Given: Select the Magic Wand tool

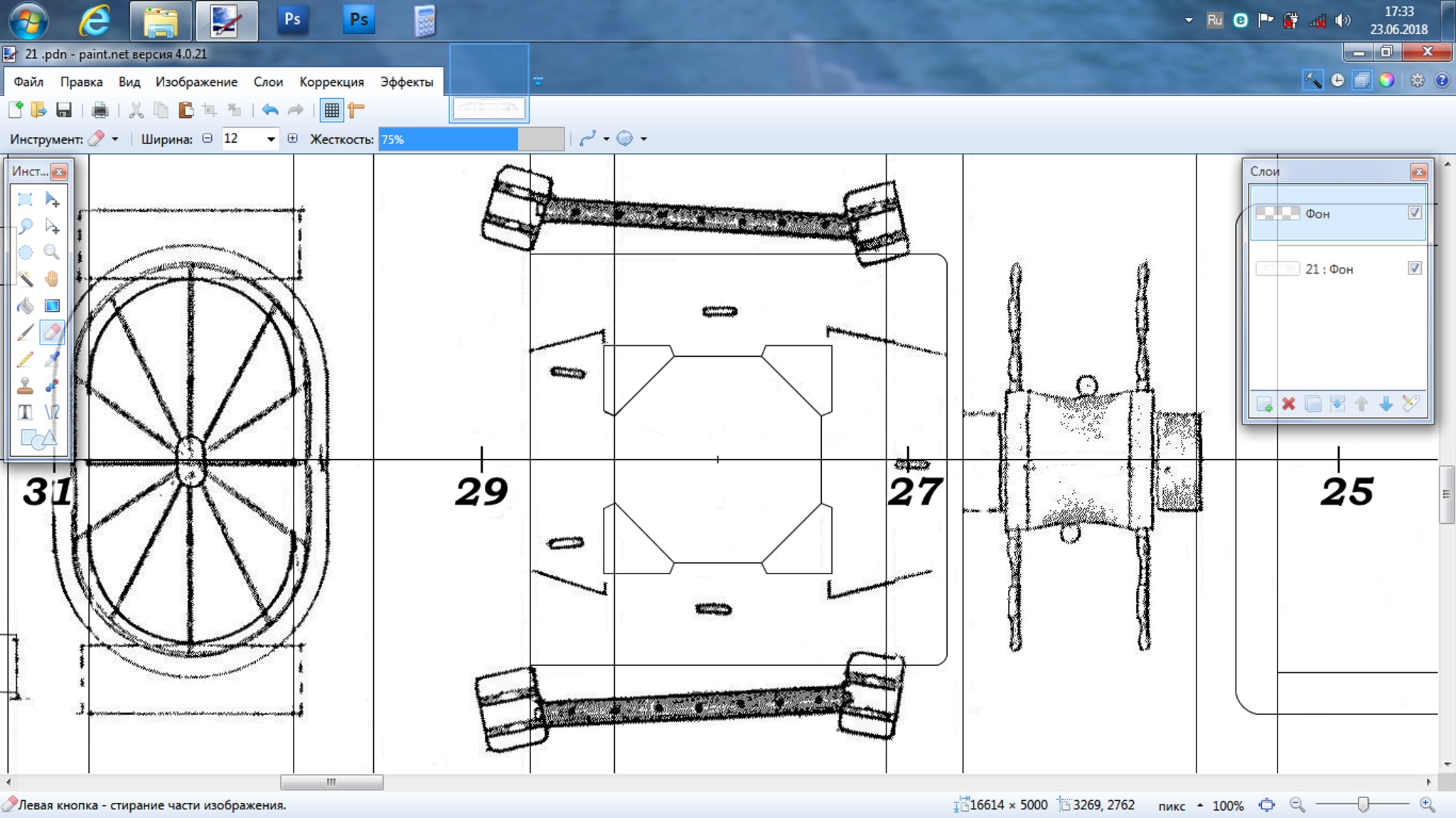Looking at the screenshot, I should point(25,279).
